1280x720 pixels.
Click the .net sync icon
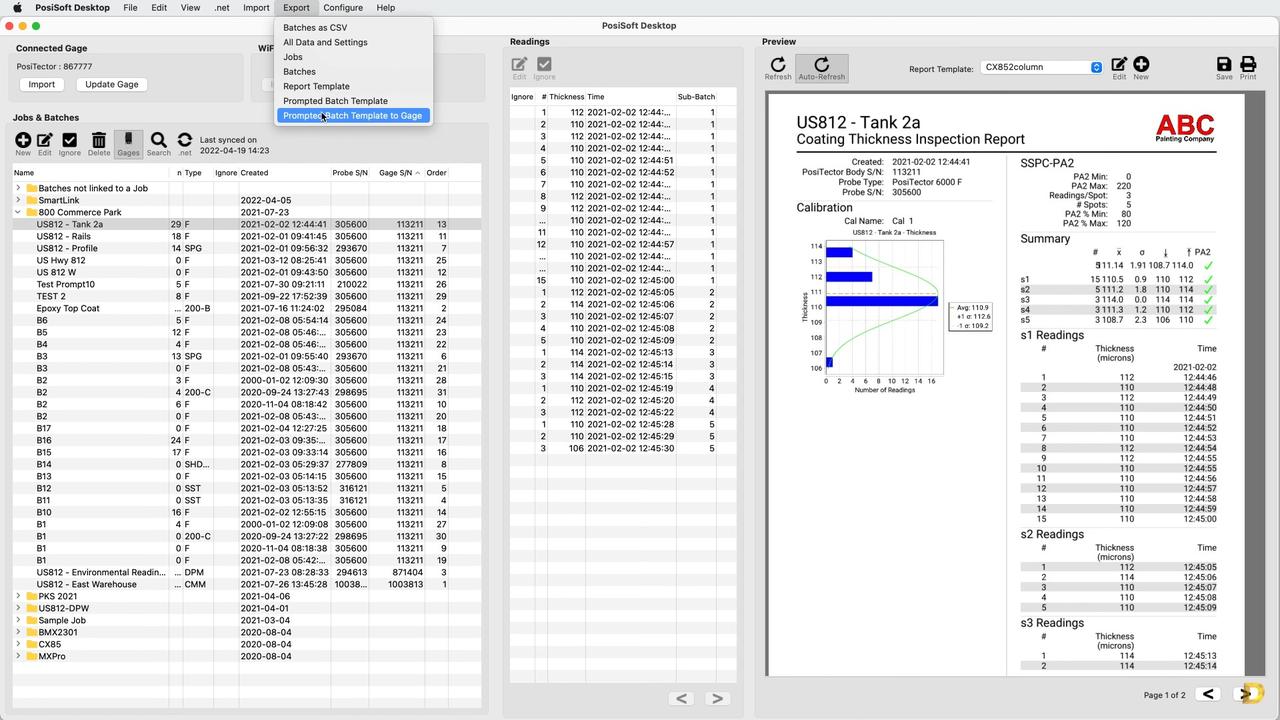coord(184,143)
